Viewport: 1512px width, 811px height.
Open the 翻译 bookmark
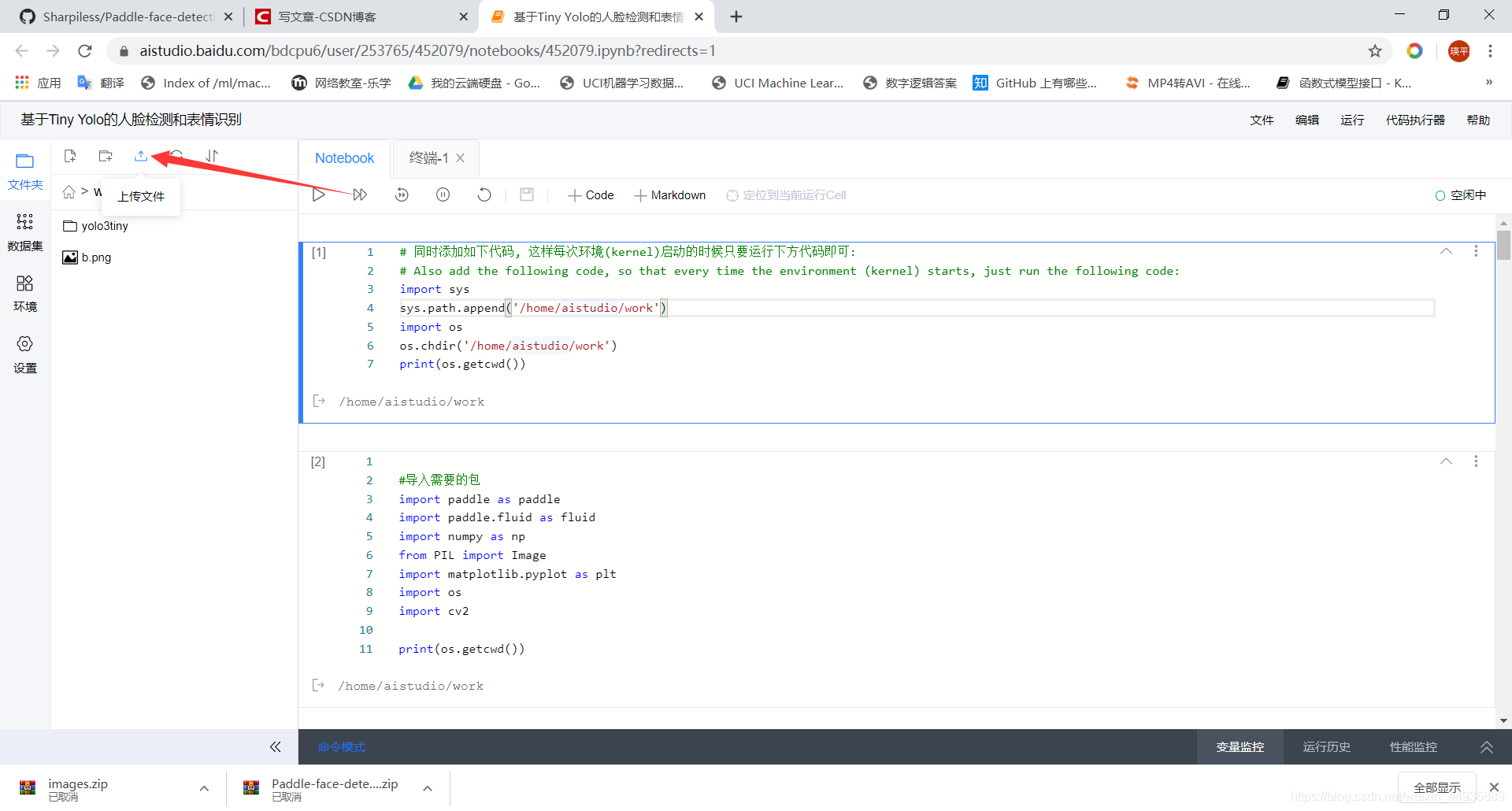click(101, 83)
